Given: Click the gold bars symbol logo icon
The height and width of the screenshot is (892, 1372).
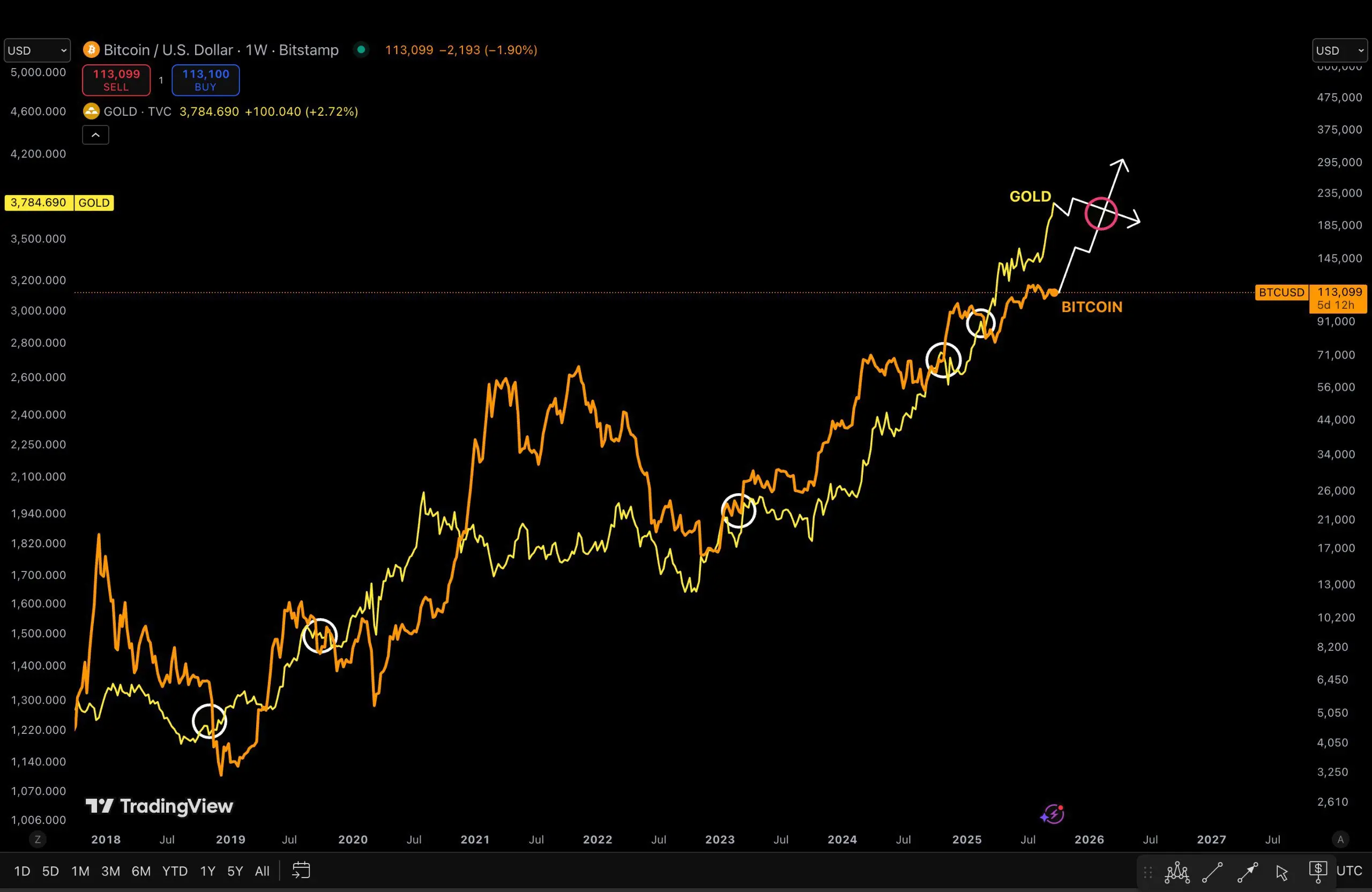Looking at the screenshot, I should coord(91,111).
